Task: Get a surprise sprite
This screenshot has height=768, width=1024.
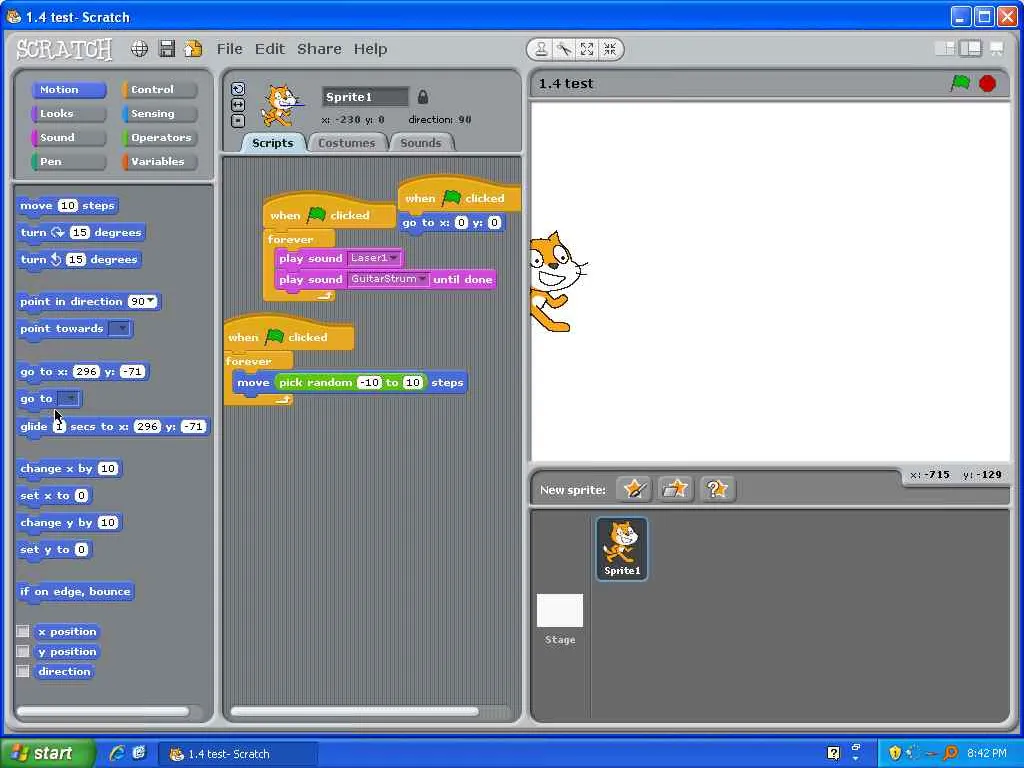Action: [717, 488]
